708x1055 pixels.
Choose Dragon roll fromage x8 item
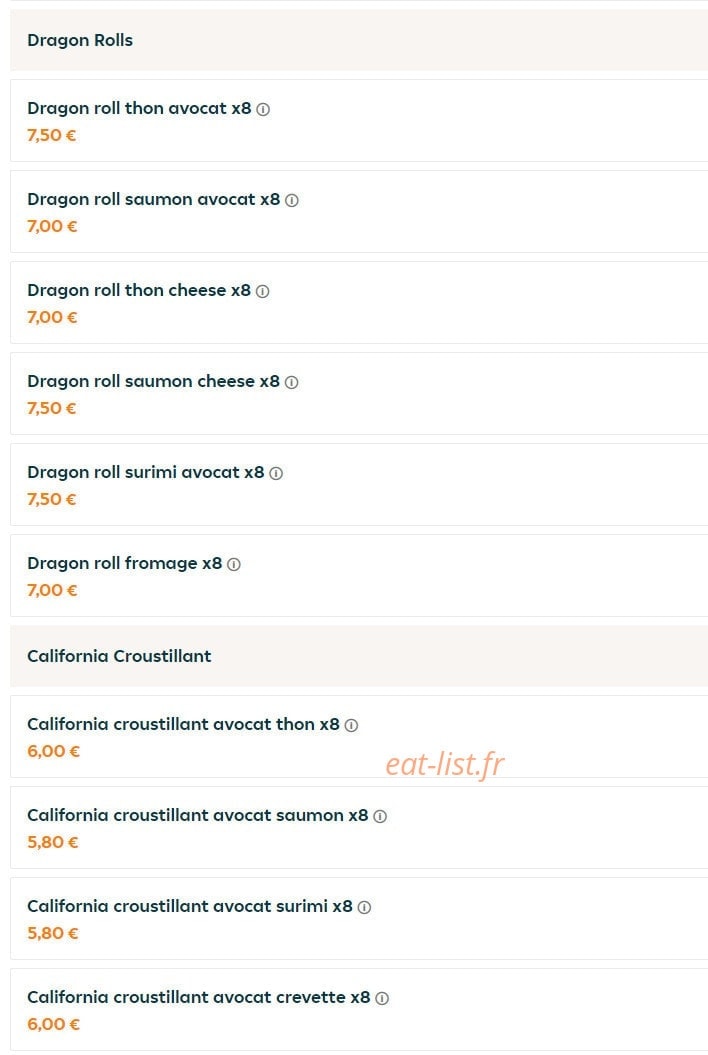(x=359, y=575)
